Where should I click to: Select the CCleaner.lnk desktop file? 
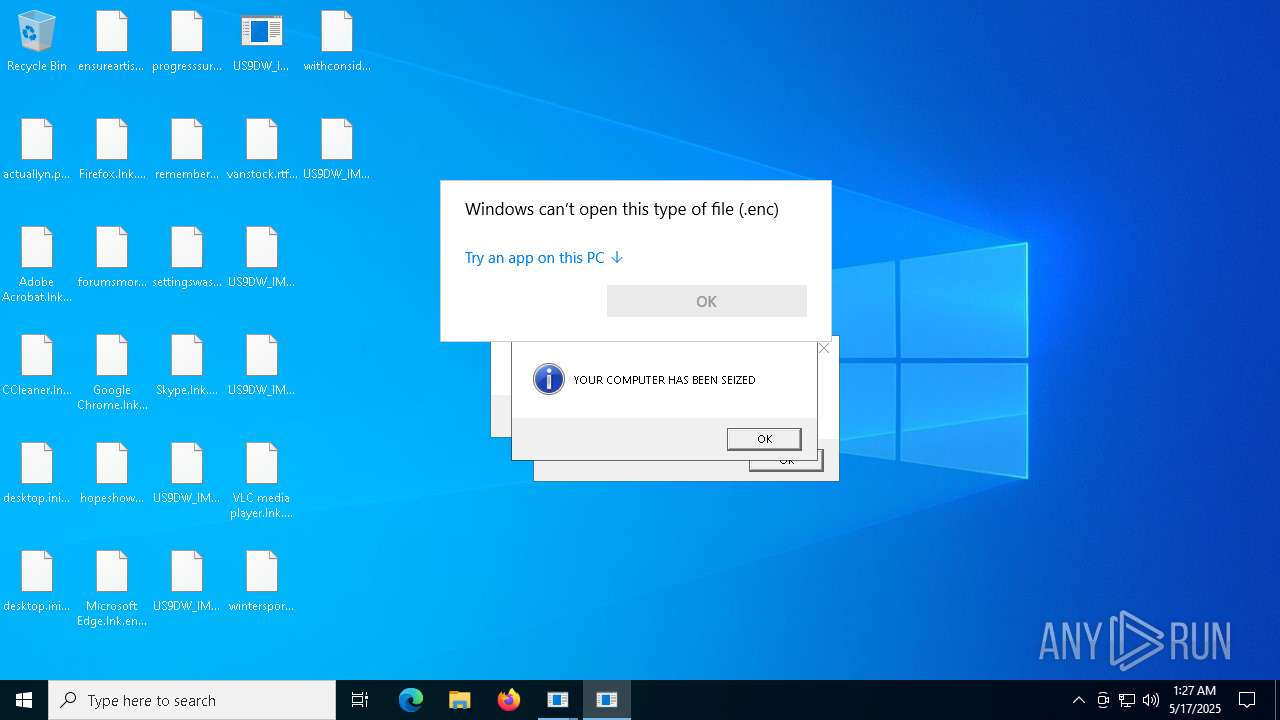(37, 366)
